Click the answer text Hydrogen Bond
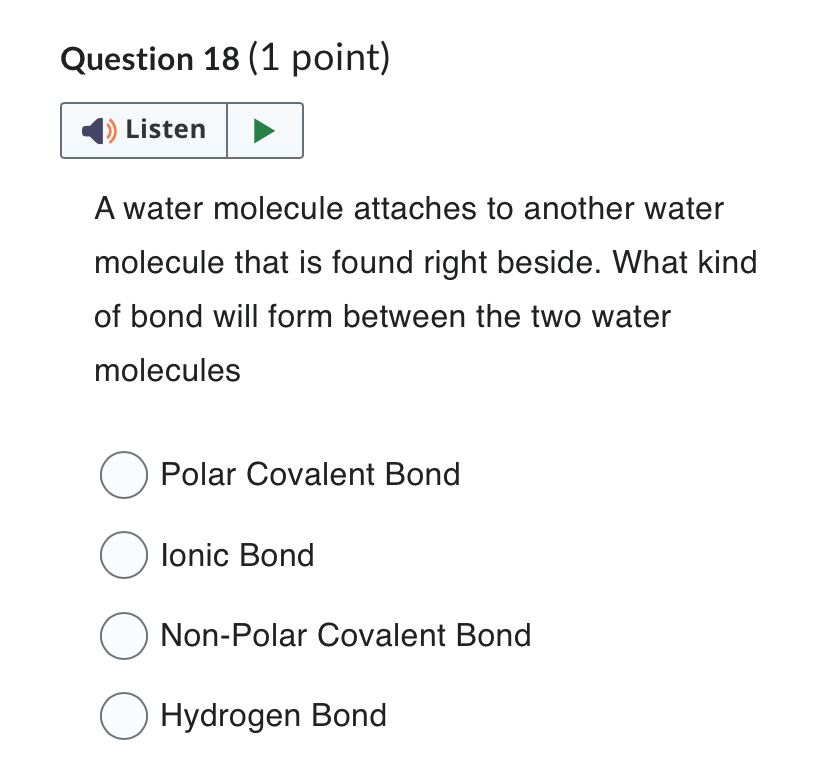815x783 pixels. pos(275,716)
